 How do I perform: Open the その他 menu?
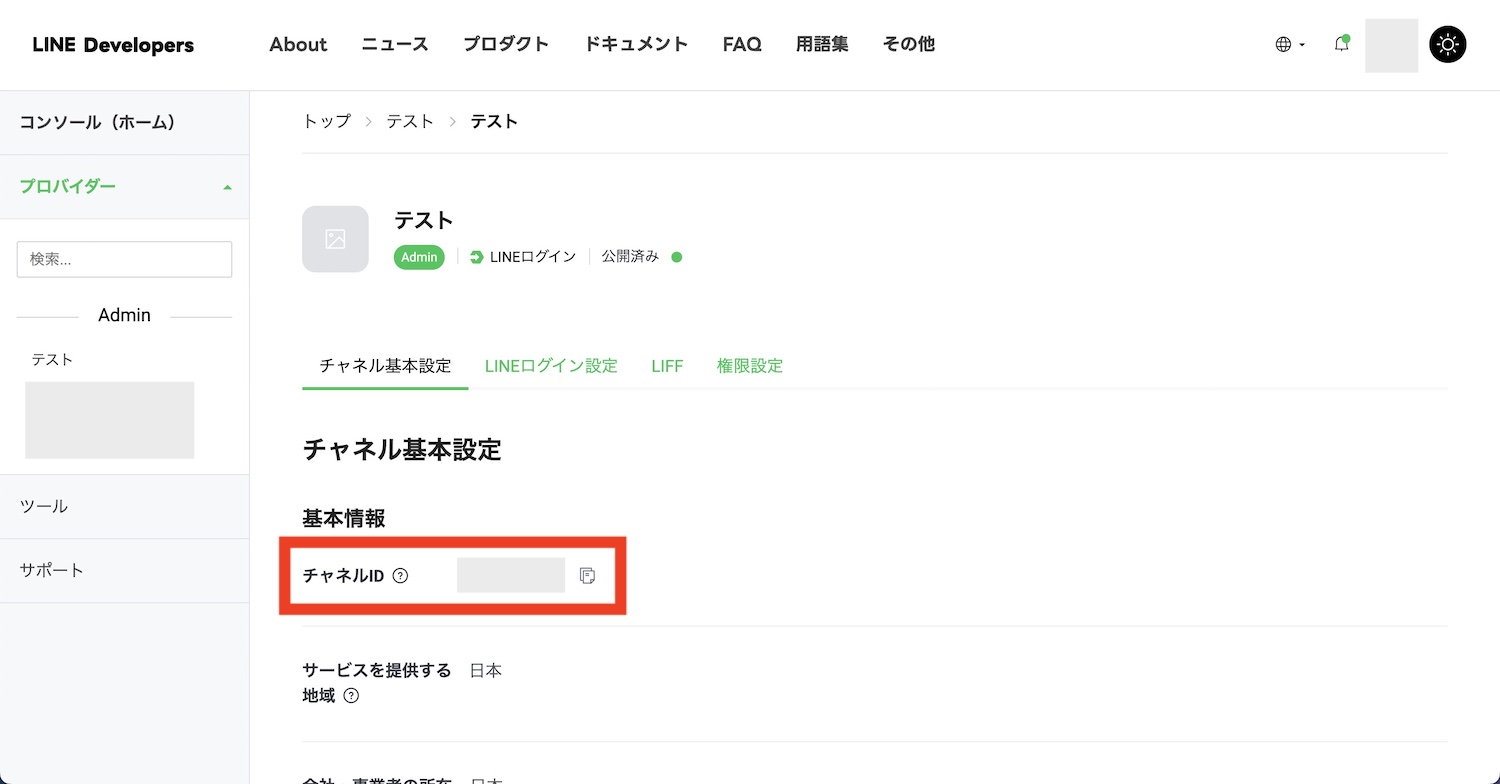pos(909,44)
